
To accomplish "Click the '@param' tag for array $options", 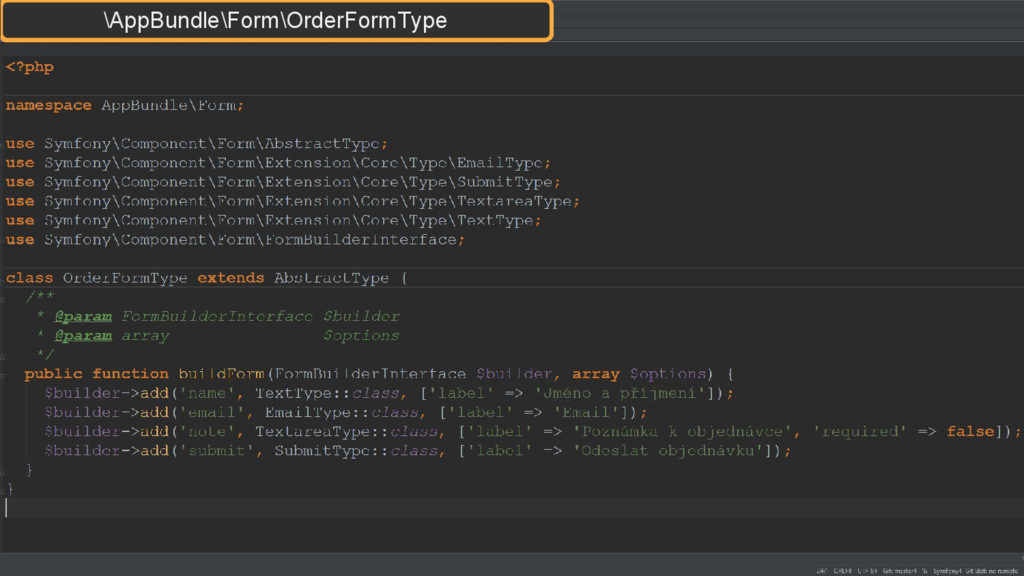I will [83, 336].
